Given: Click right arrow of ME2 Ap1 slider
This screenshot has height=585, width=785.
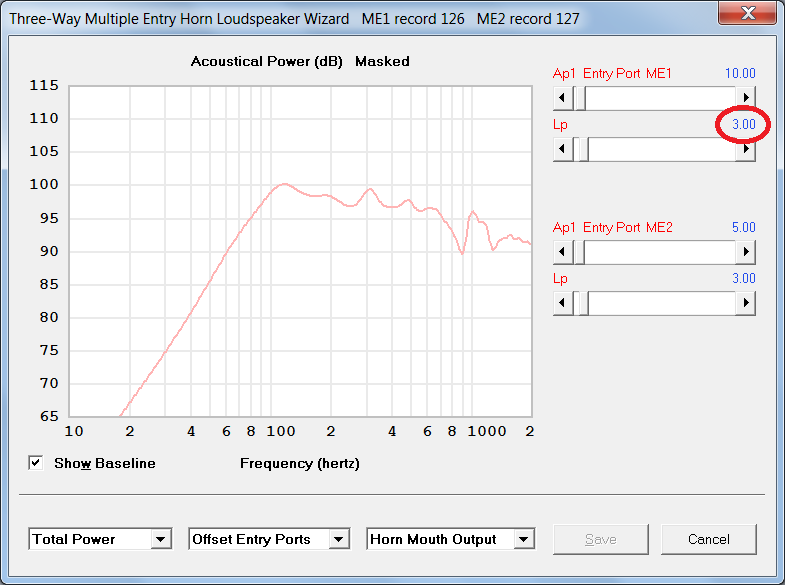Looking at the screenshot, I should (745, 252).
